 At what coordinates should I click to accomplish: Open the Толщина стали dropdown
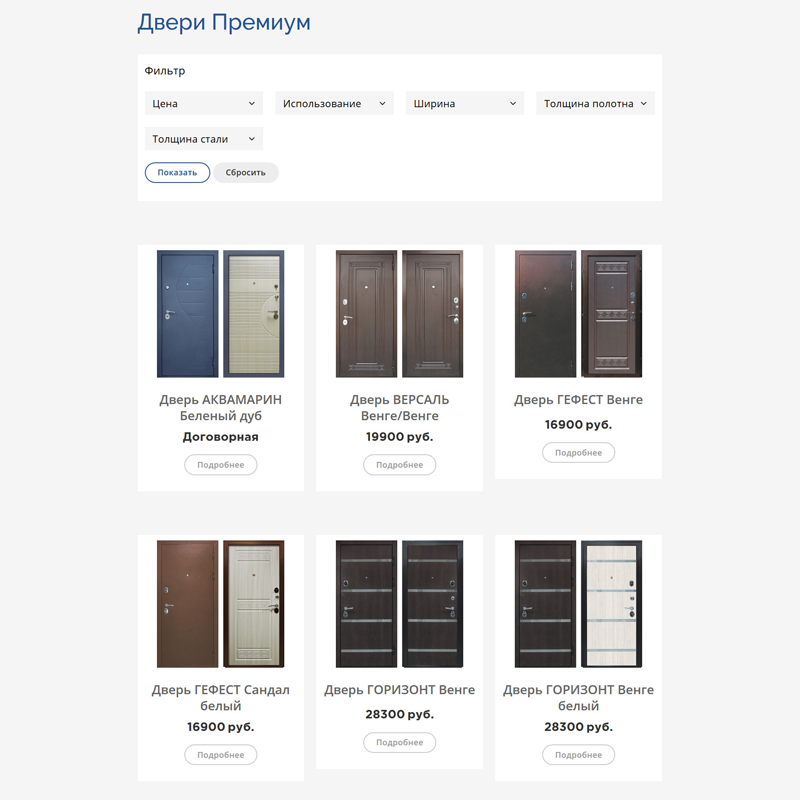(x=204, y=139)
